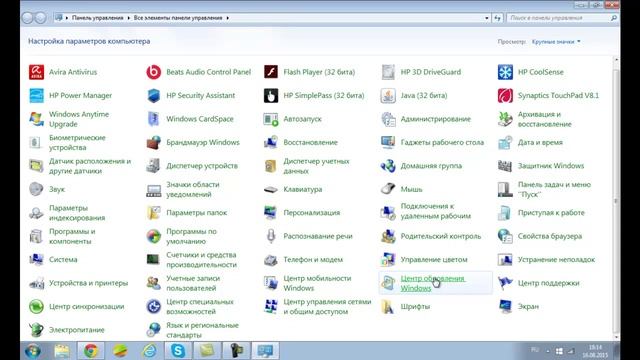Click the refresh button beside address bar
The image size is (640, 360).
pyautogui.click(x=497, y=18)
